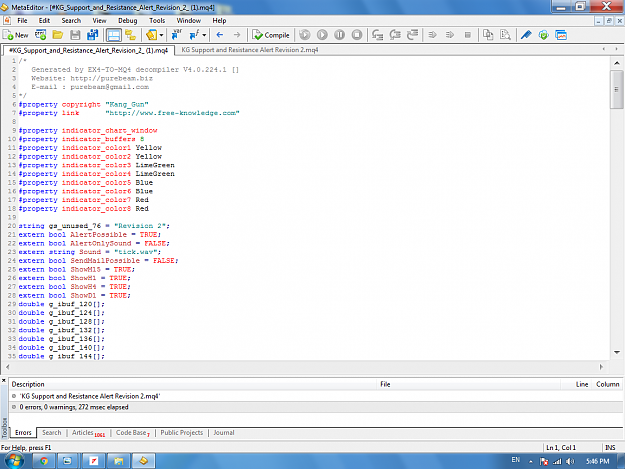625x469 pixels.
Task: Create a new file with New button
Action: point(16,35)
